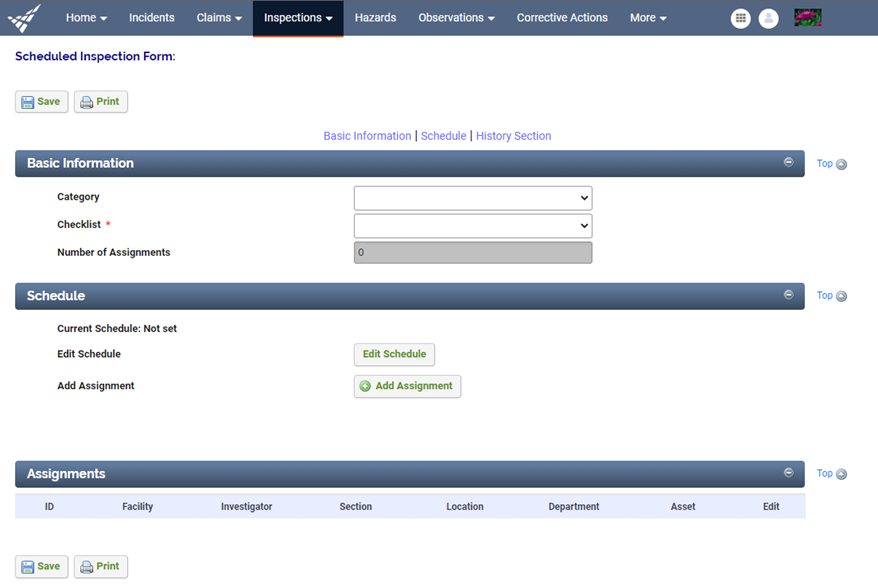Open the Observations menu
878x587 pixels.
pos(455,17)
